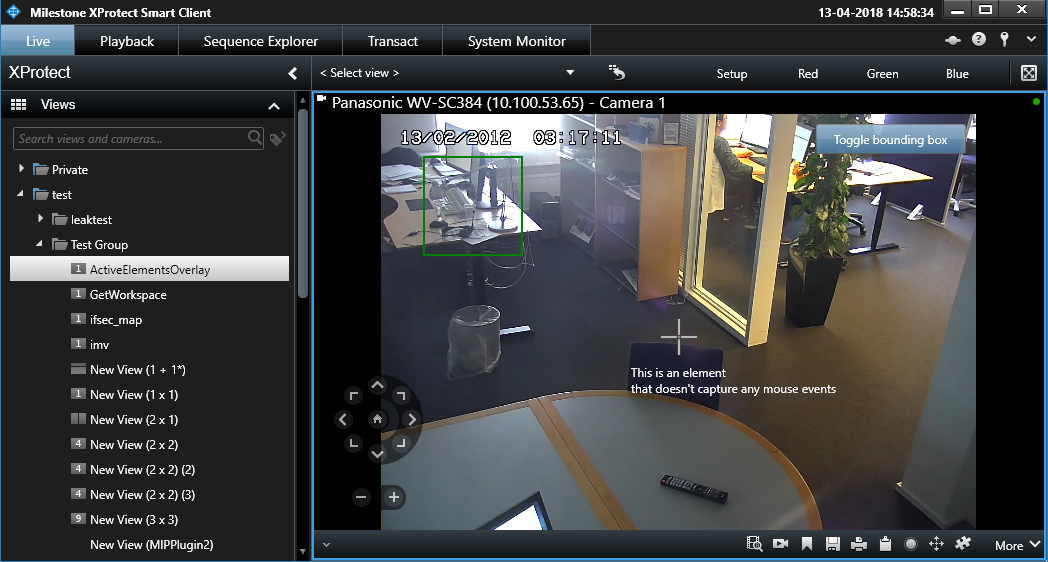Viewport: 1048px width, 562px height.
Task: Click the four-arrow PTZ move icon
Action: click(x=936, y=544)
